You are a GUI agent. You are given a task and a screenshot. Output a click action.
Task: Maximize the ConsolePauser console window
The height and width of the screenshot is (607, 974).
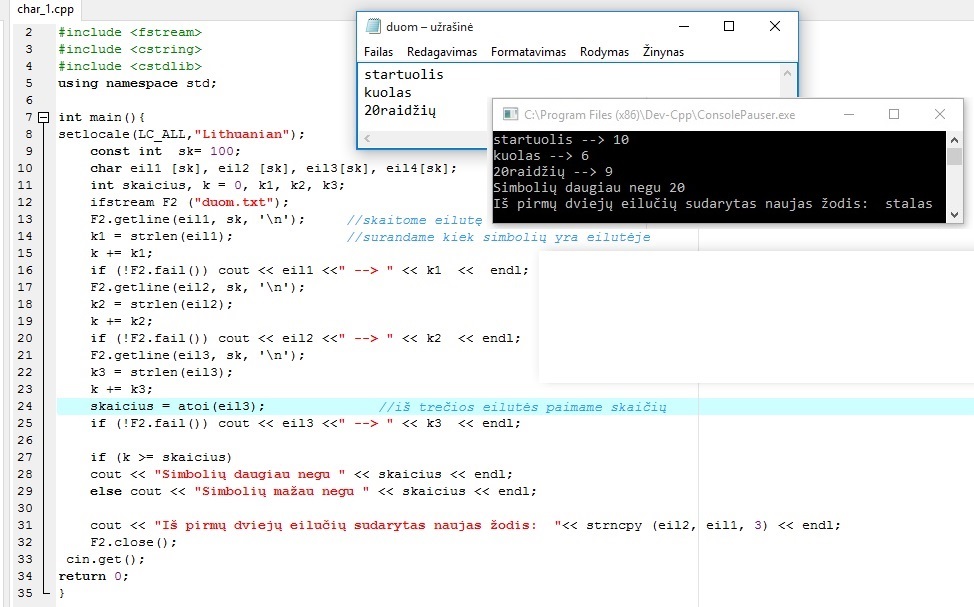pyautogui.click(x=894, y=114)
